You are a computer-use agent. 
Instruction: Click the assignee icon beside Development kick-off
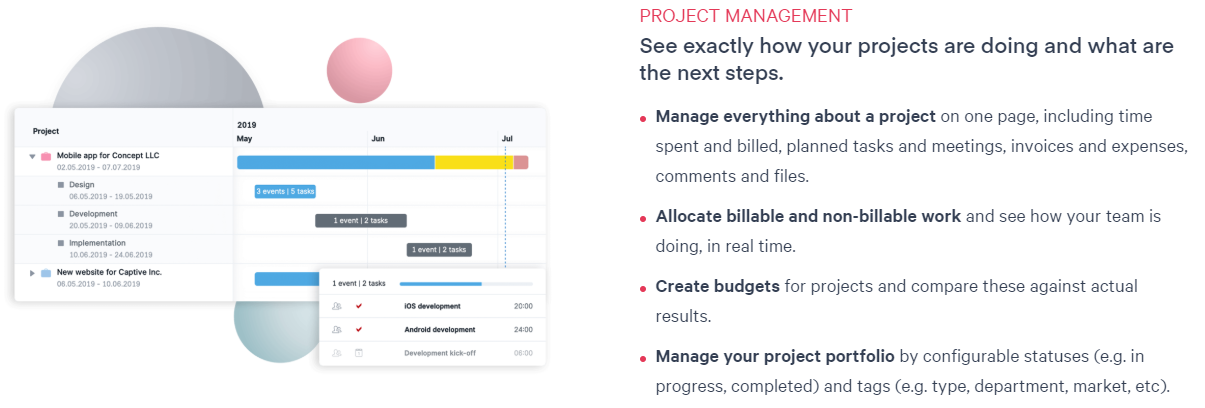336,352
